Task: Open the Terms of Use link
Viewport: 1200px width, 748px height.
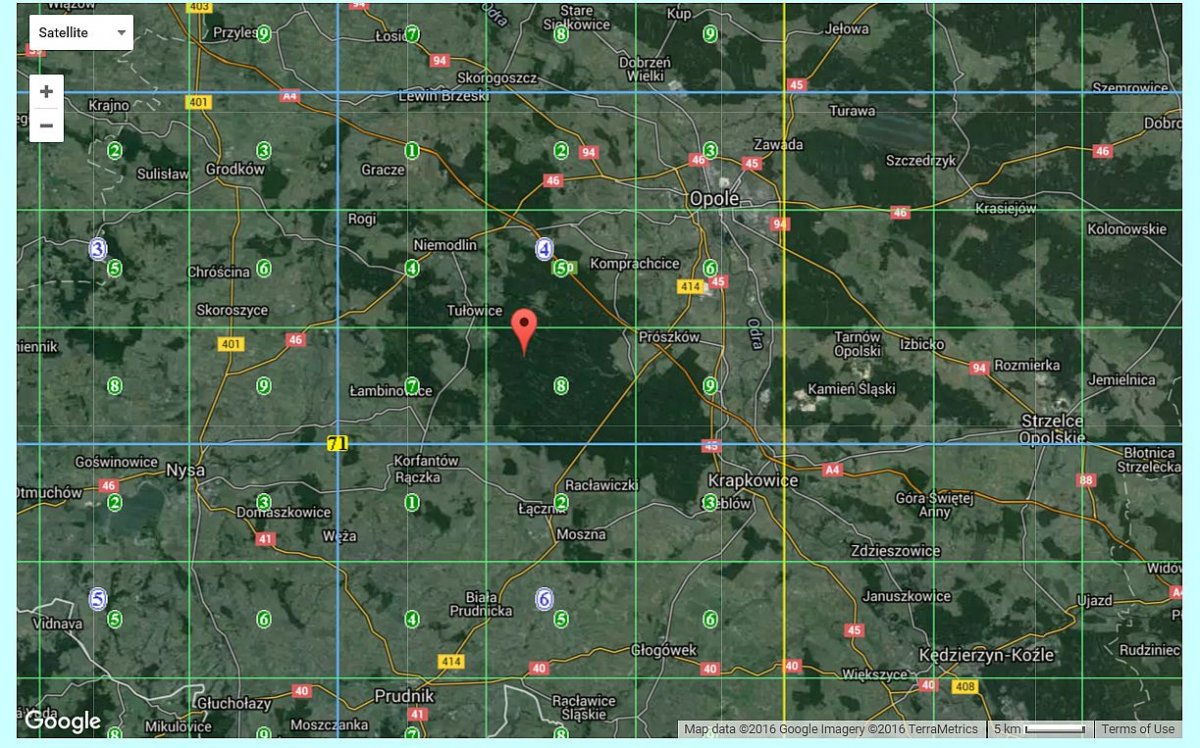Action: tap(1138, 729)
